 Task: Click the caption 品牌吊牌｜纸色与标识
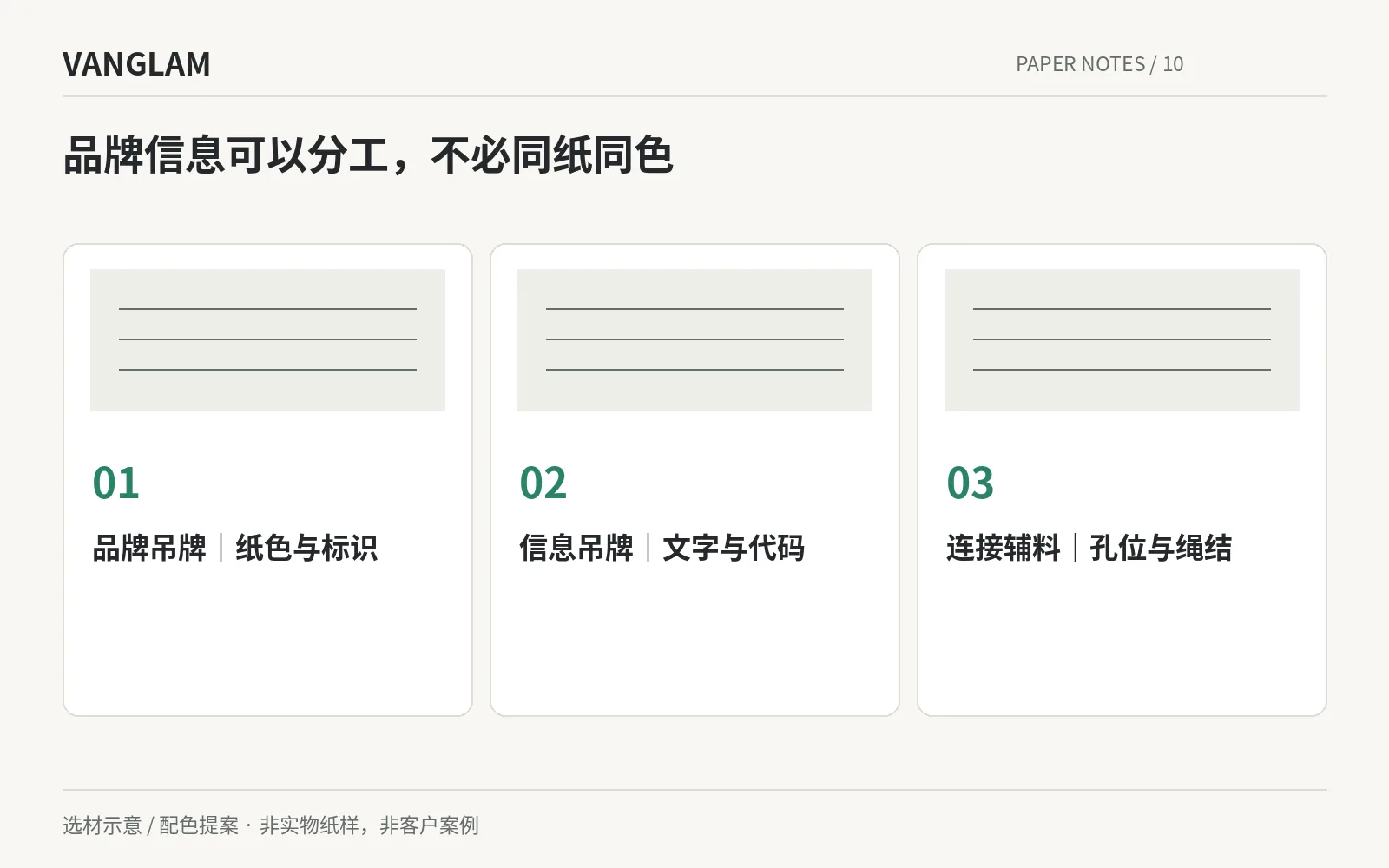click(235, 548)
